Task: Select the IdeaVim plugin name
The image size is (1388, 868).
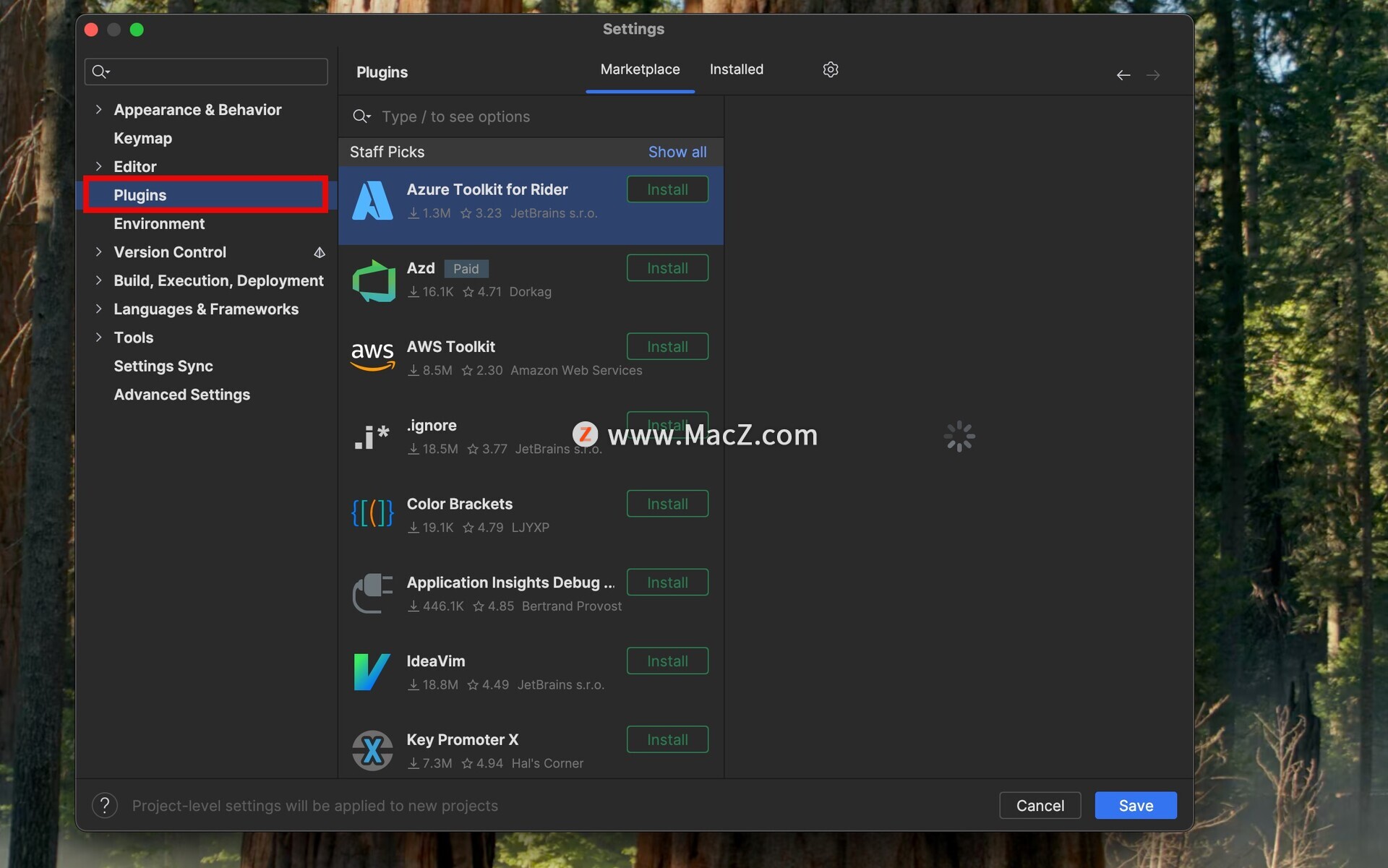Action: pos(435,661)
